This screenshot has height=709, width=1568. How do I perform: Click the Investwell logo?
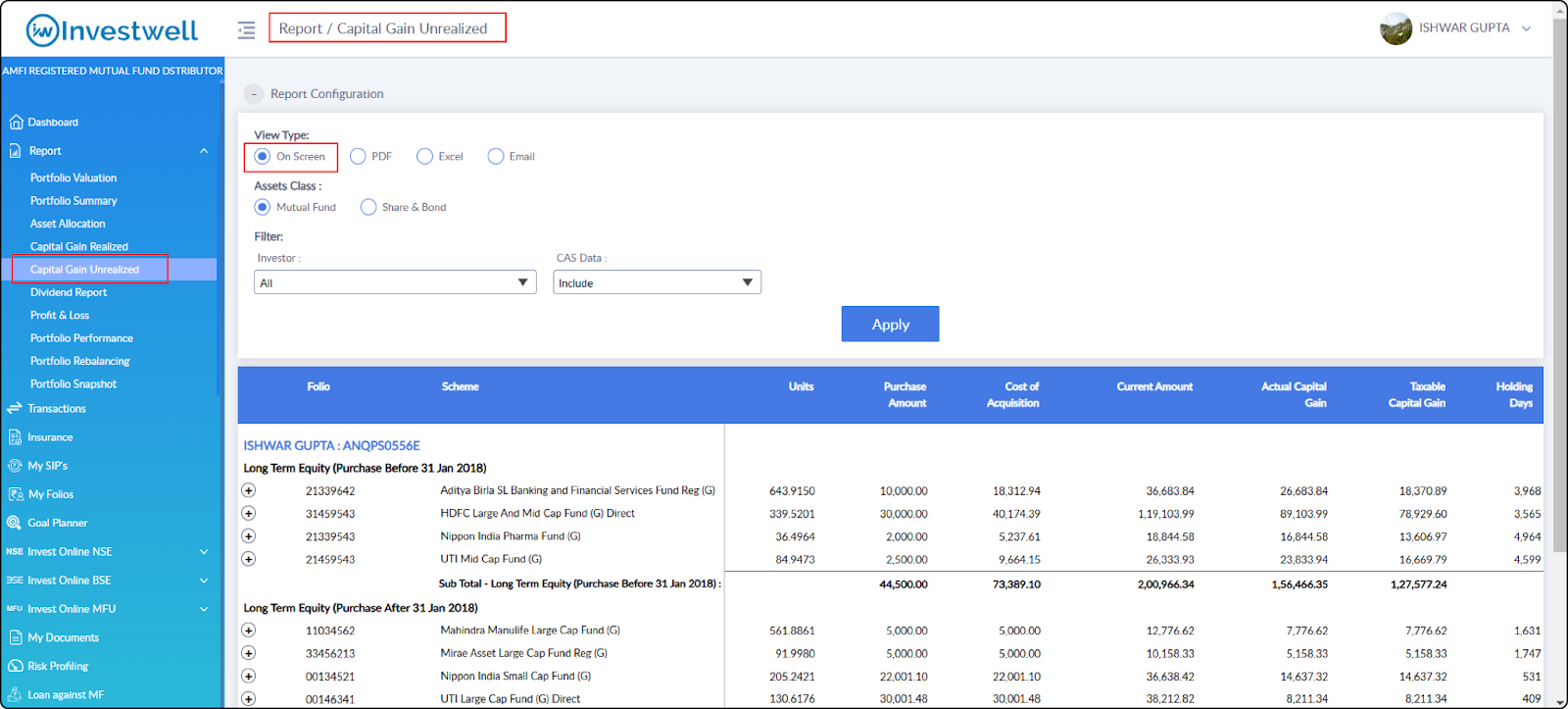(112, 30)
